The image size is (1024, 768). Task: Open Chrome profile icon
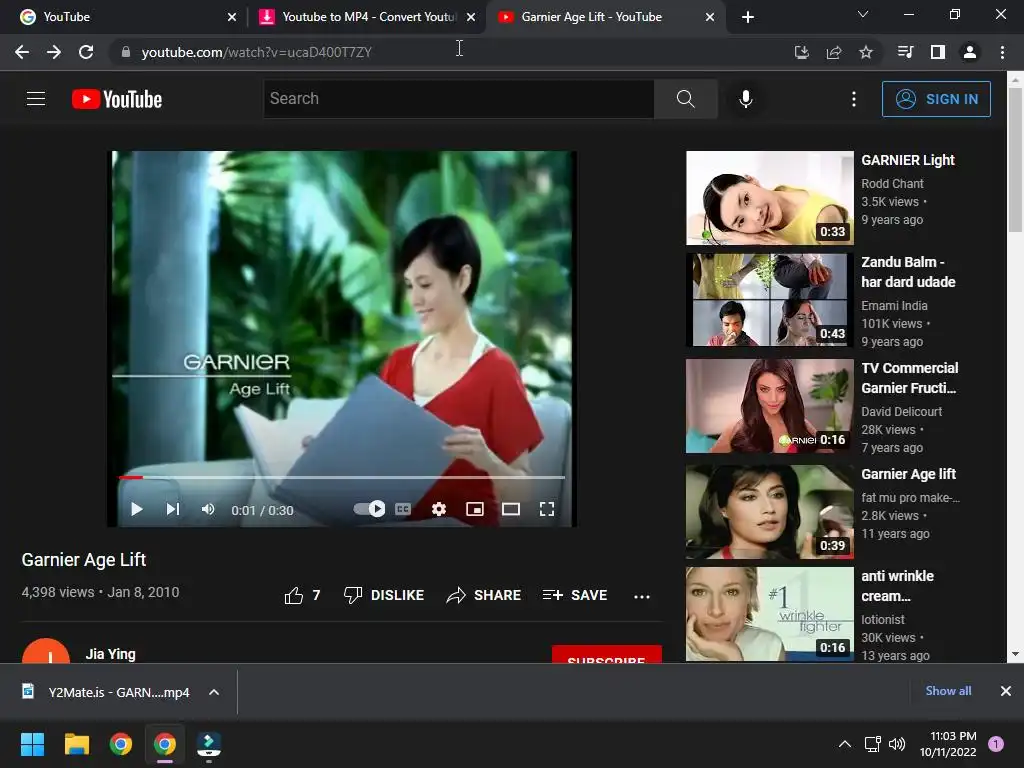click(970, 52)
